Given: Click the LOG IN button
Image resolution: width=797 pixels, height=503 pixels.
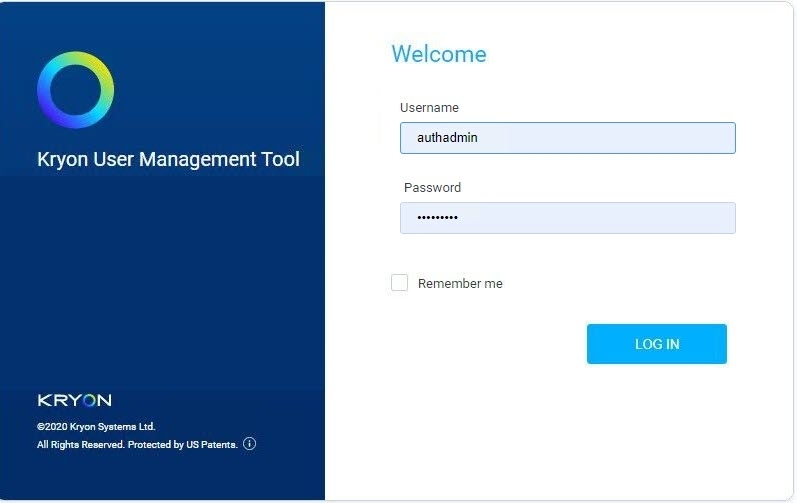Looking at the screenshot, I should 657,344.
